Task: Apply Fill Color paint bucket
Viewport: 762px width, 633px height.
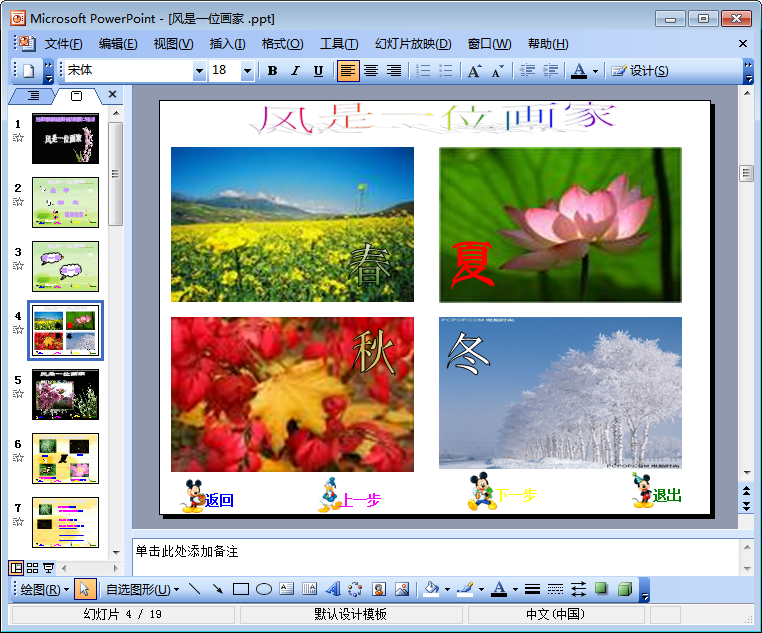Action: coord(431,589)
